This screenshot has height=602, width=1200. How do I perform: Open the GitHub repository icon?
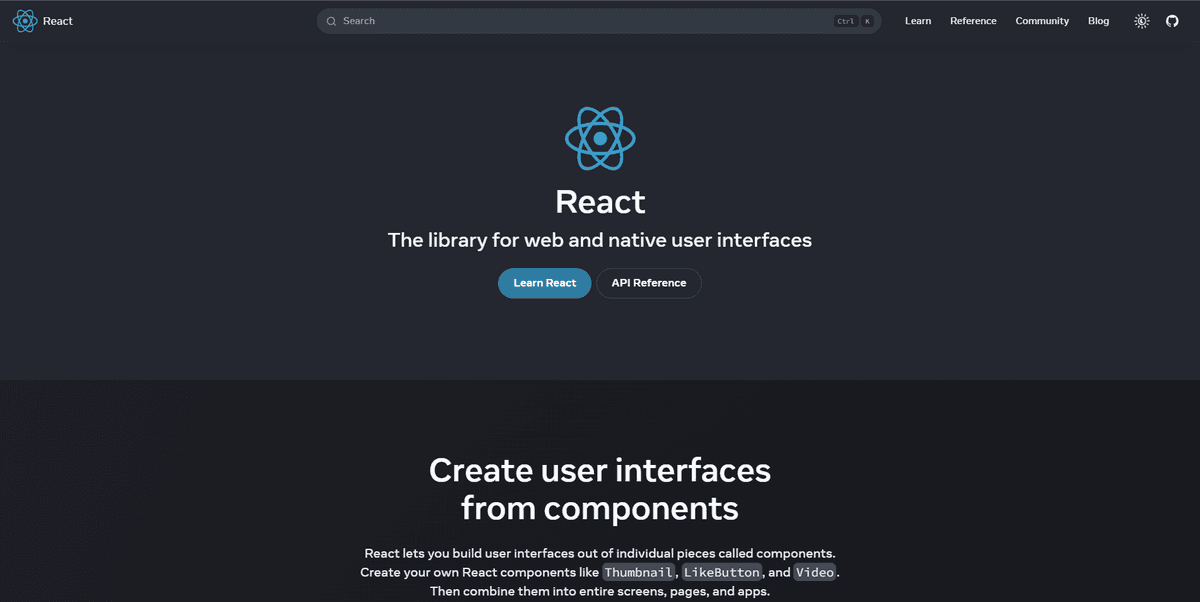pos(1172,21)
